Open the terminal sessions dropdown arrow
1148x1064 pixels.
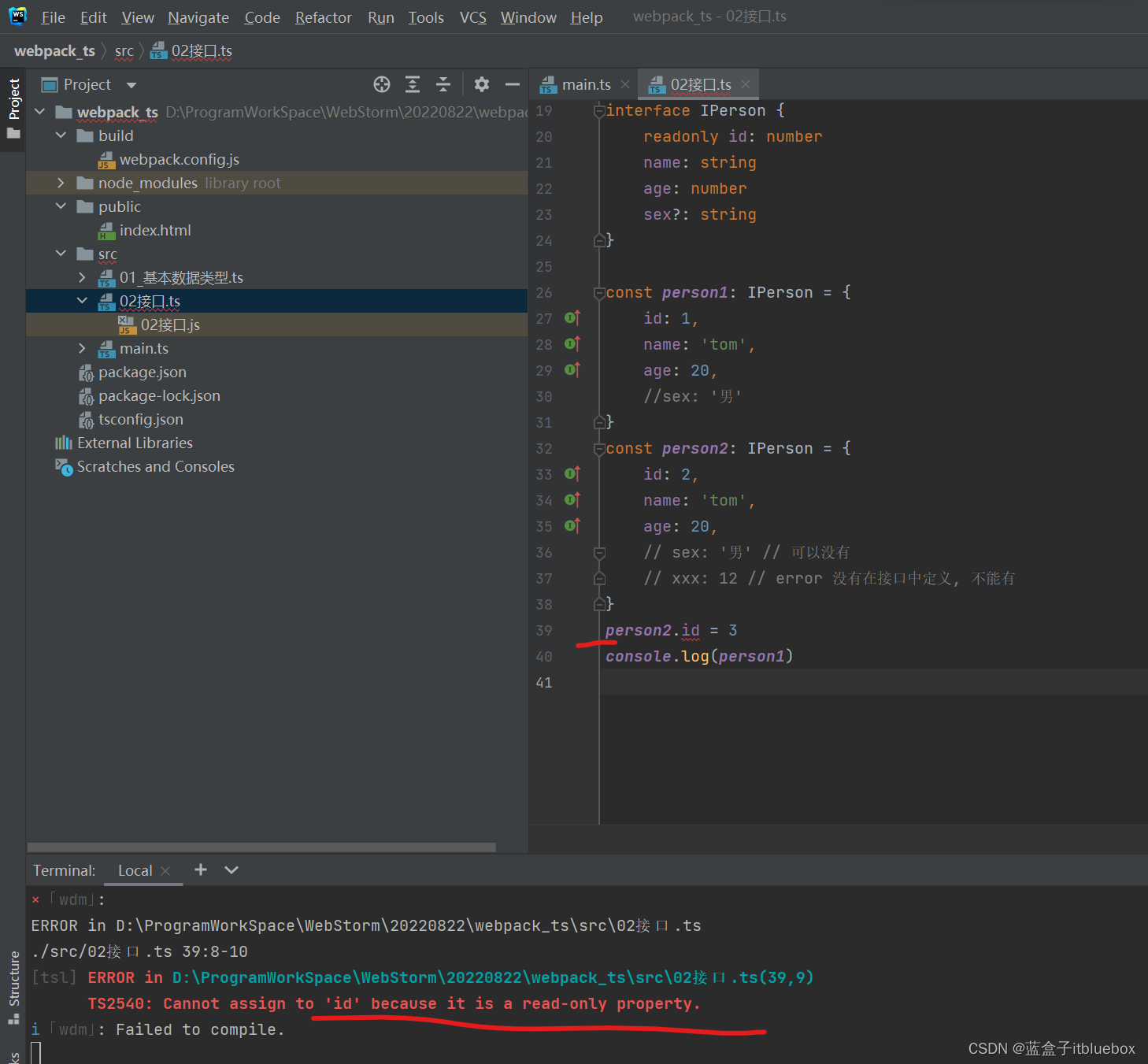tap(231, 869)
